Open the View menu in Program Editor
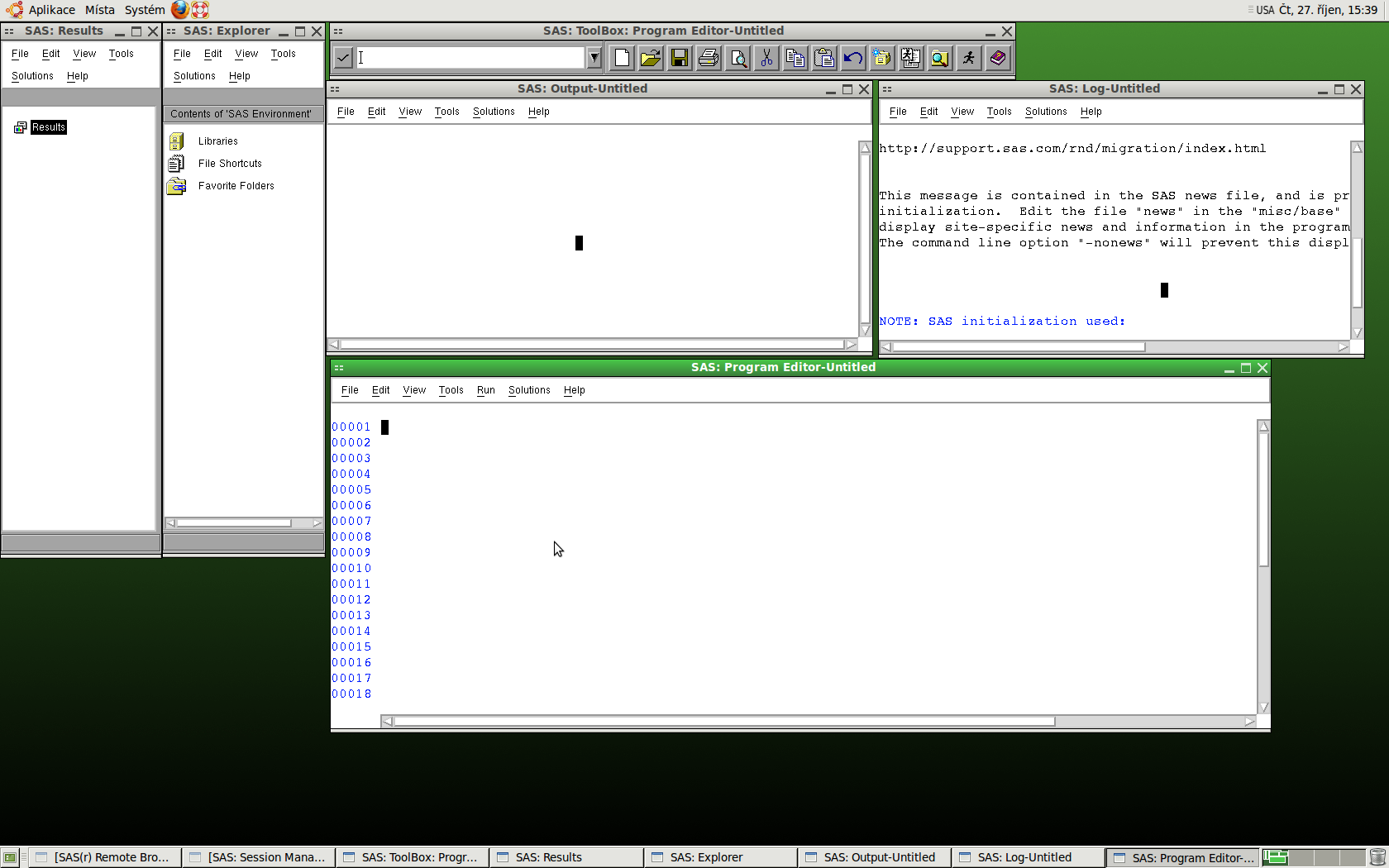Image resolution: width=1389 pixels, height=868 pixels. (x=414, y=390)
